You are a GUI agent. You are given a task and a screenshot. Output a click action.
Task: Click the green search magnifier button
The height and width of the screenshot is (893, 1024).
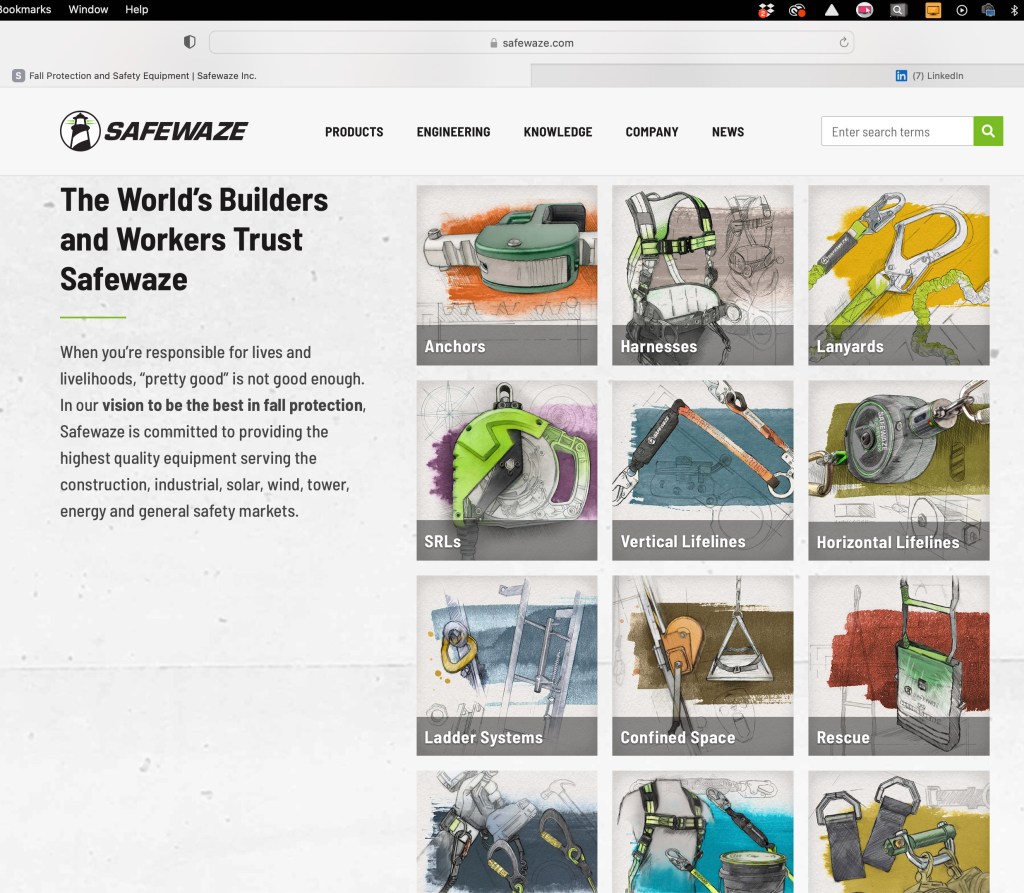(988, 131)
